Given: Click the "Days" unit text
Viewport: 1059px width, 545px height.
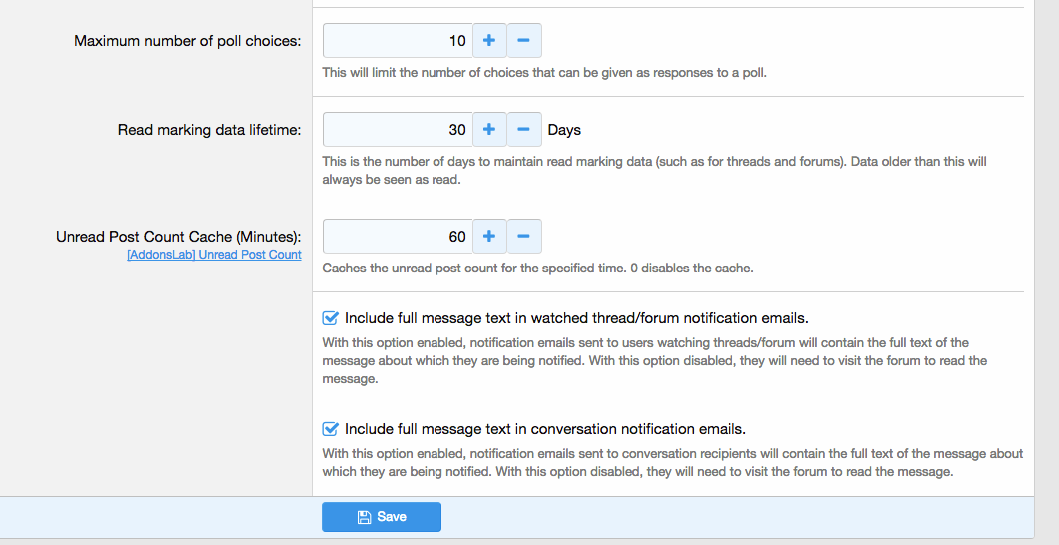Looking at the screenshot, I should click(x=564, y=130).
